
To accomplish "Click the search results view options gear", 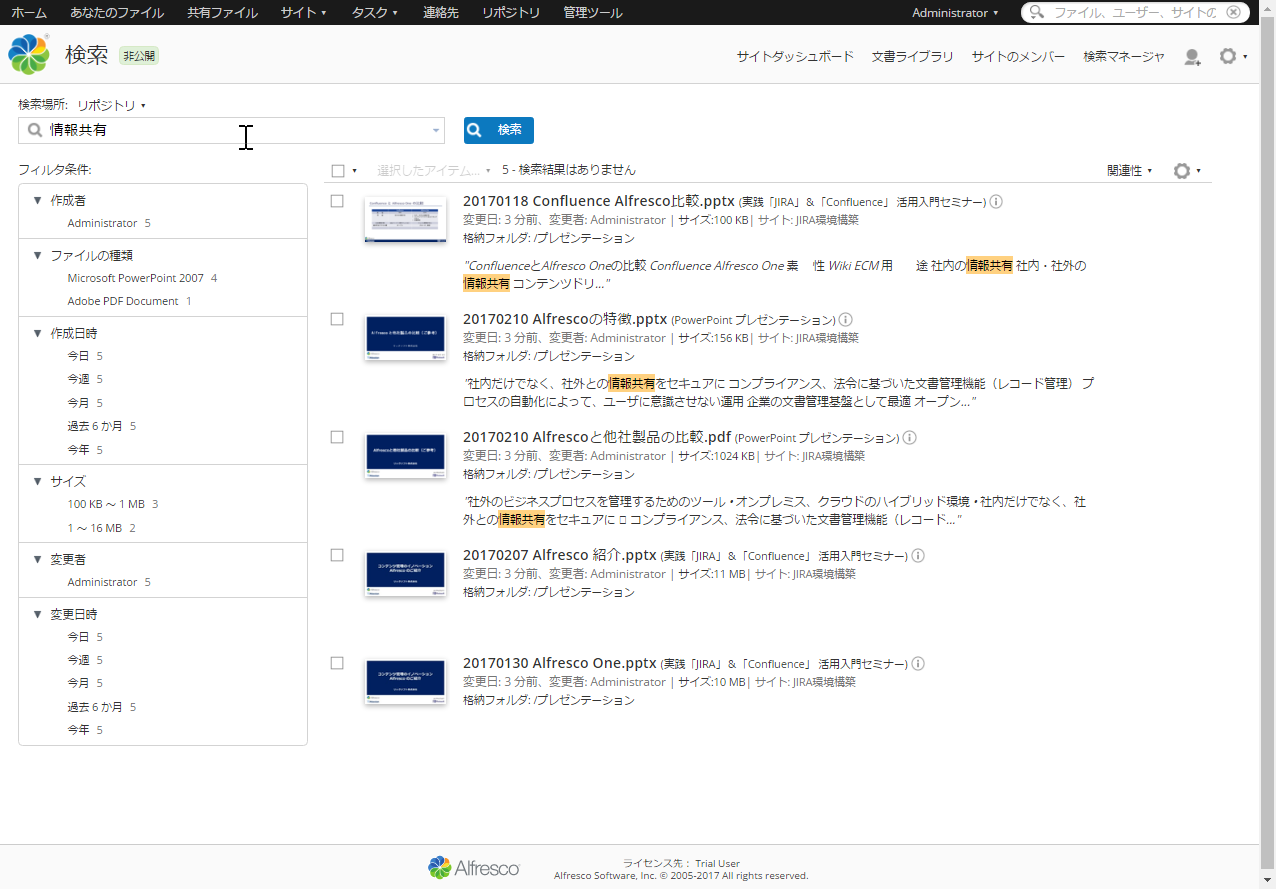I will (x=1187, y=171).
